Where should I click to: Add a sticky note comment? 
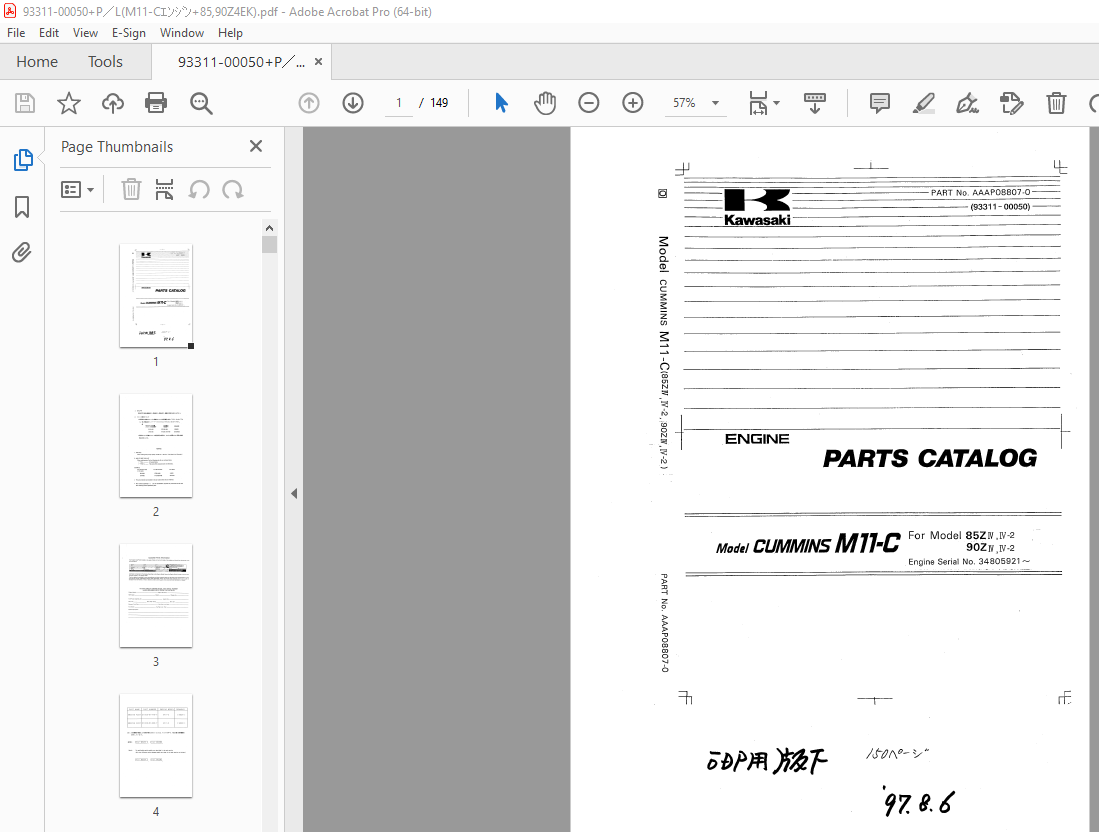tap(880, 103)
